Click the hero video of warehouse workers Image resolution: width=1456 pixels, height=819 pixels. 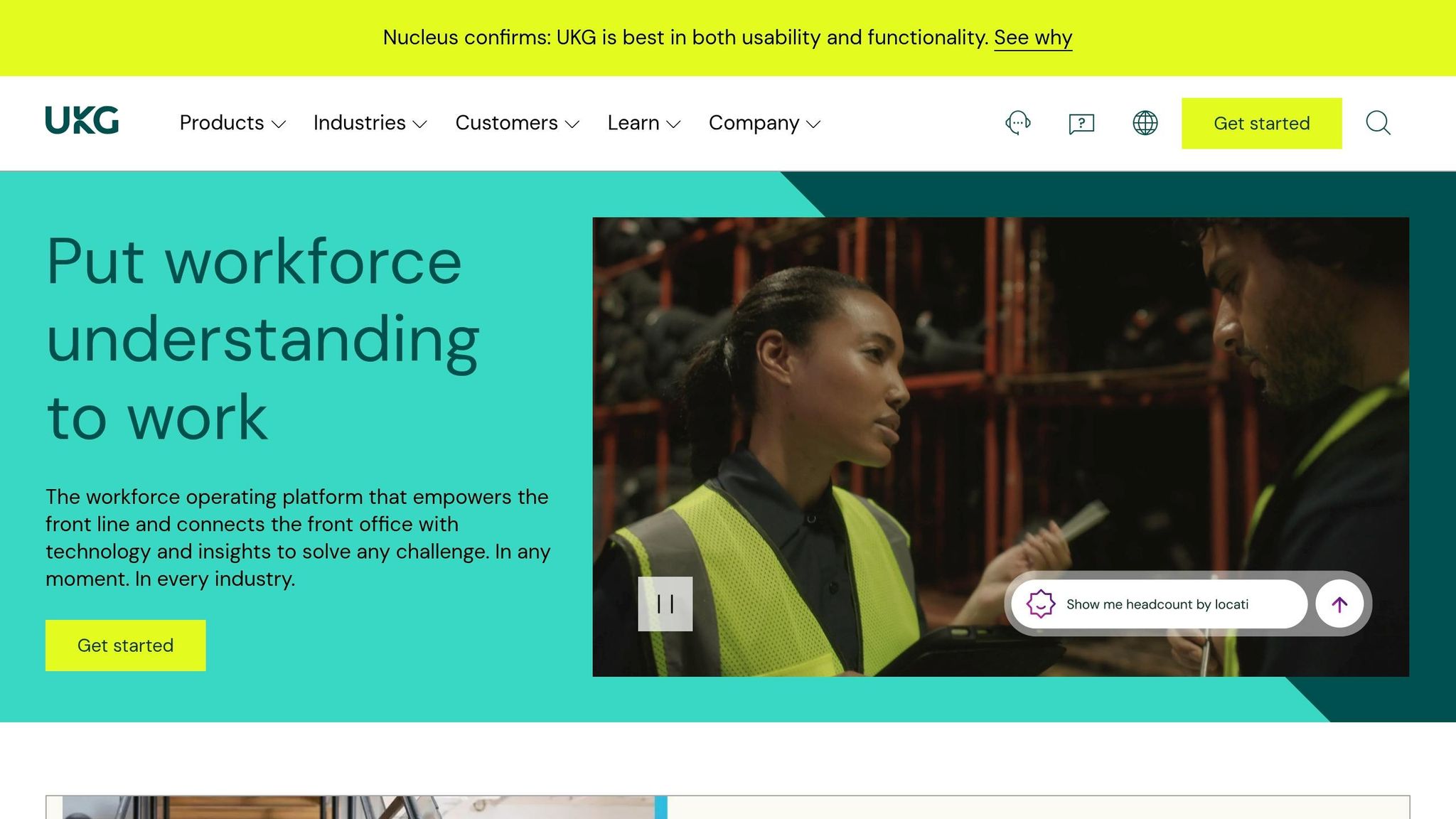point(1000,446)
